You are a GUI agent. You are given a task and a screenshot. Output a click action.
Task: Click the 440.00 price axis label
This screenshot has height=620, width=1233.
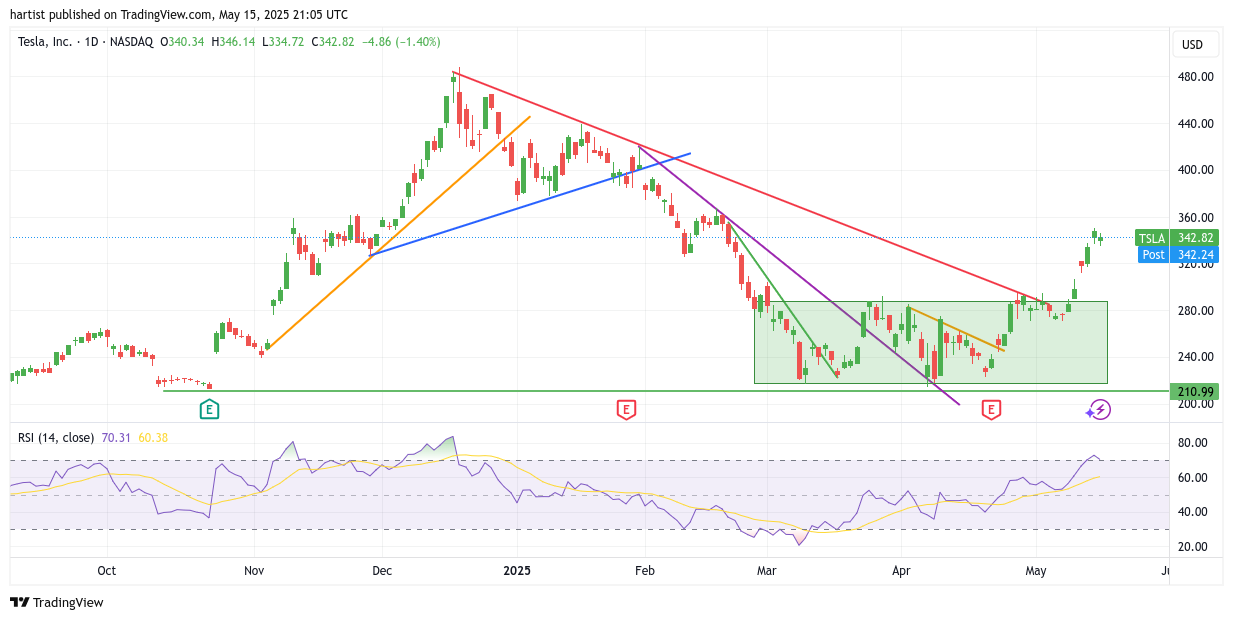[x=1195, y=124]
